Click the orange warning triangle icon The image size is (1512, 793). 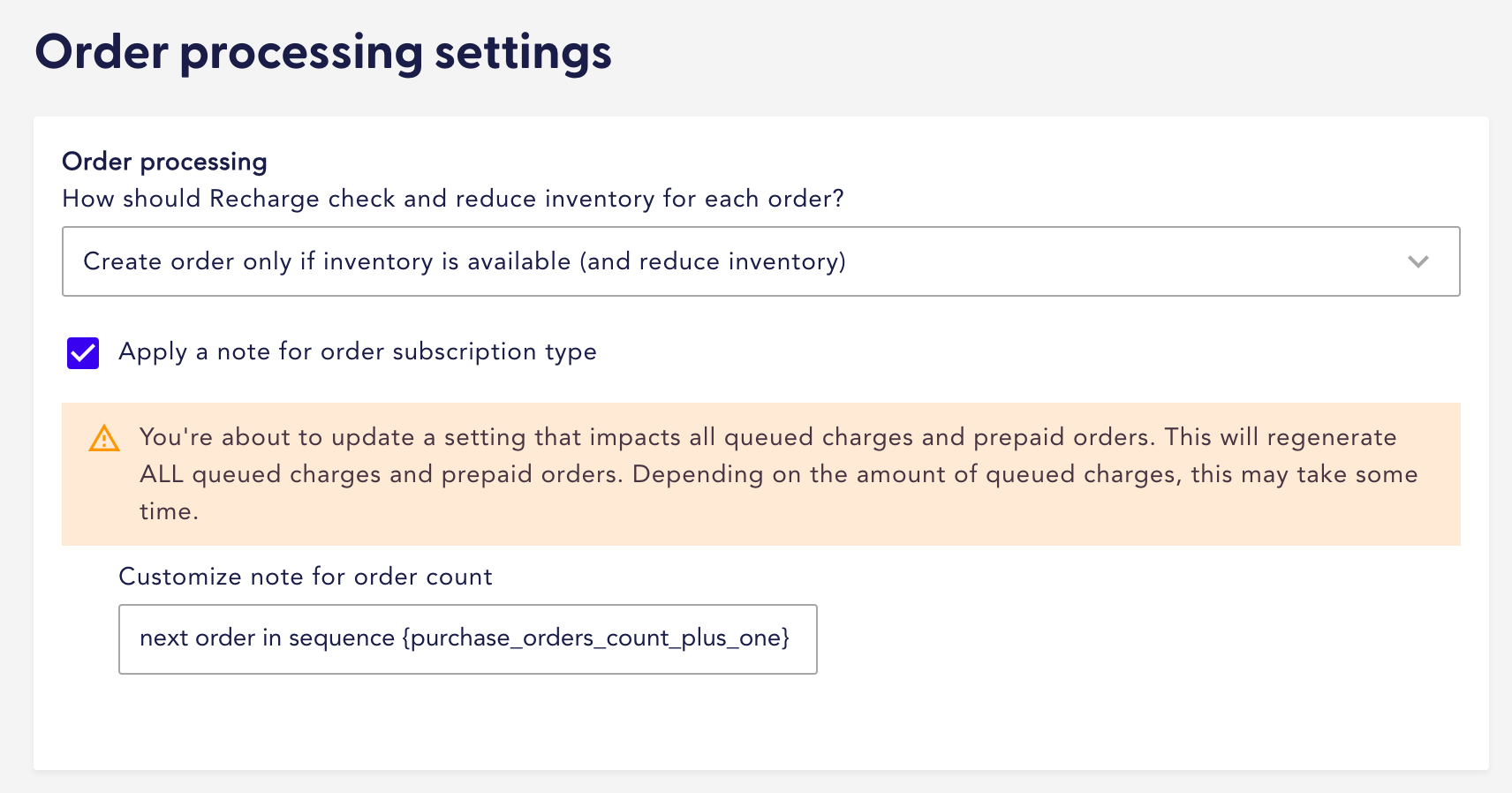103,439
